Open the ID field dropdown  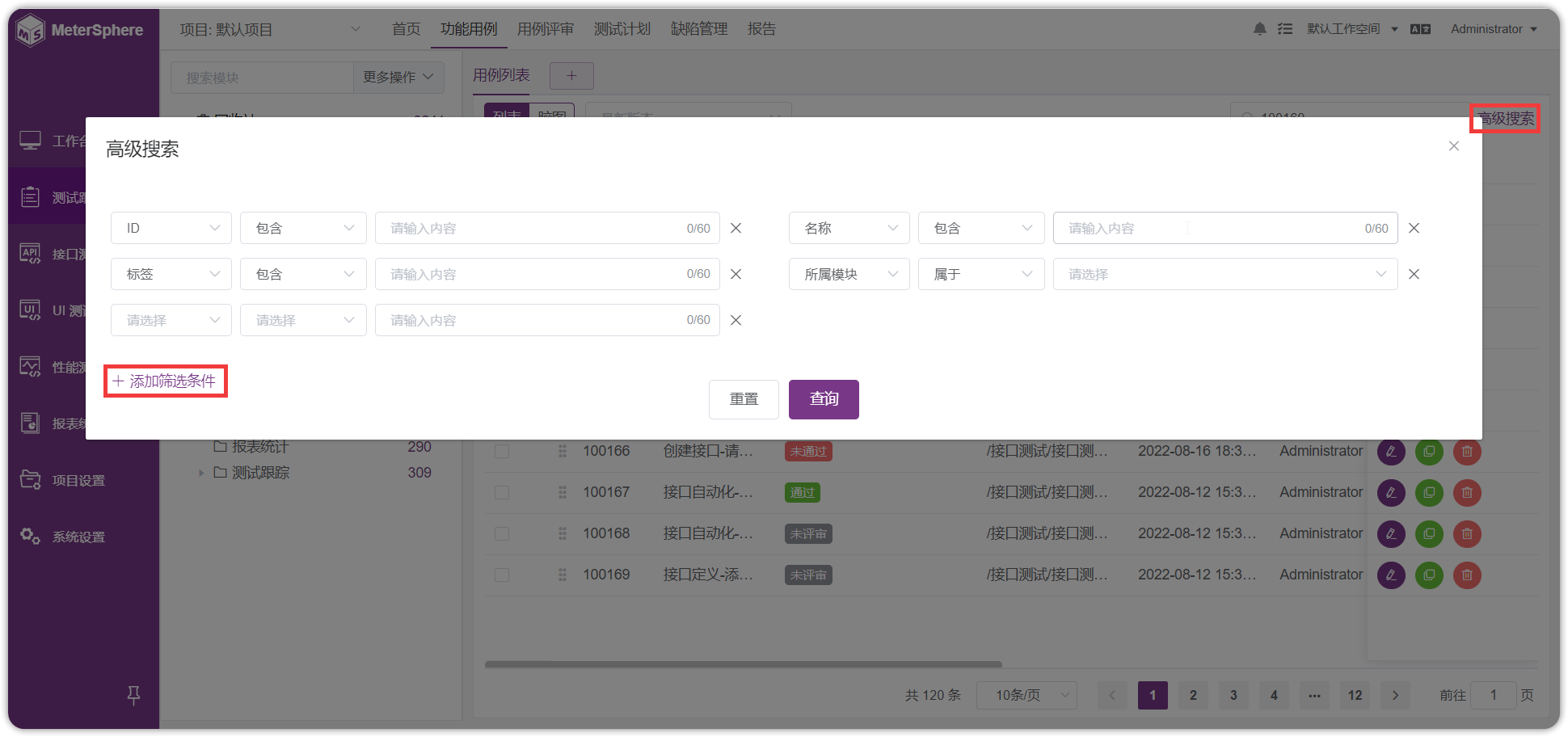coord(171,229)
